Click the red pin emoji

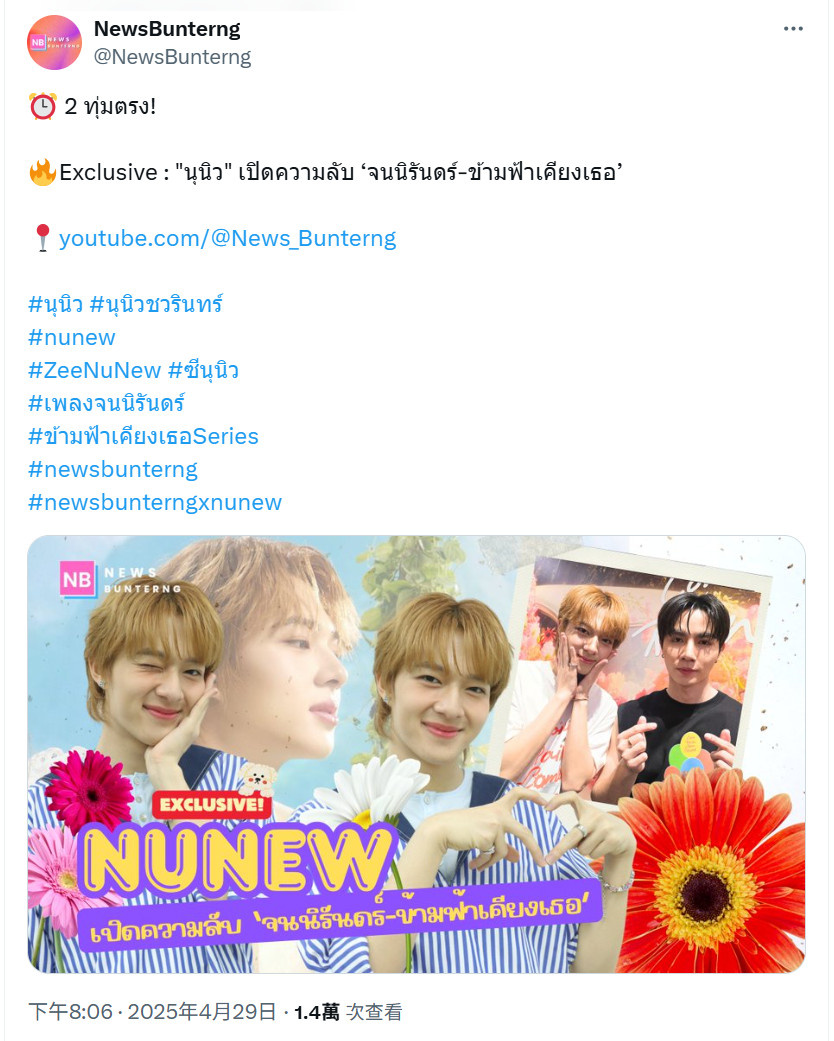[42, 238]
